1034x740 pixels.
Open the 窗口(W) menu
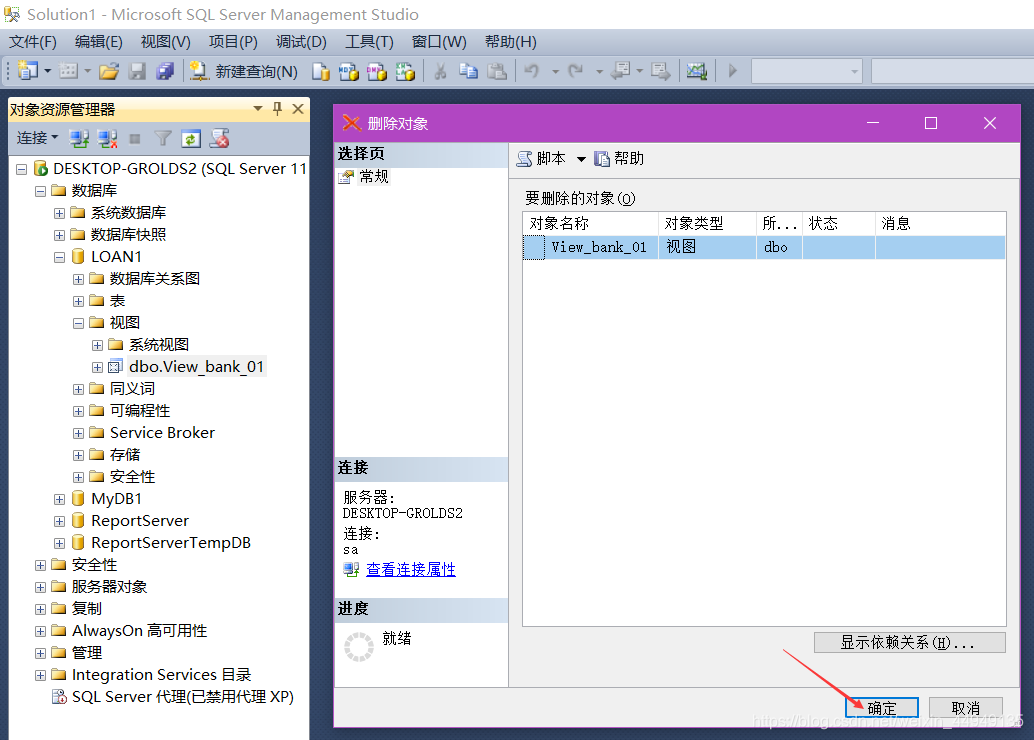(x=439, y=42)
